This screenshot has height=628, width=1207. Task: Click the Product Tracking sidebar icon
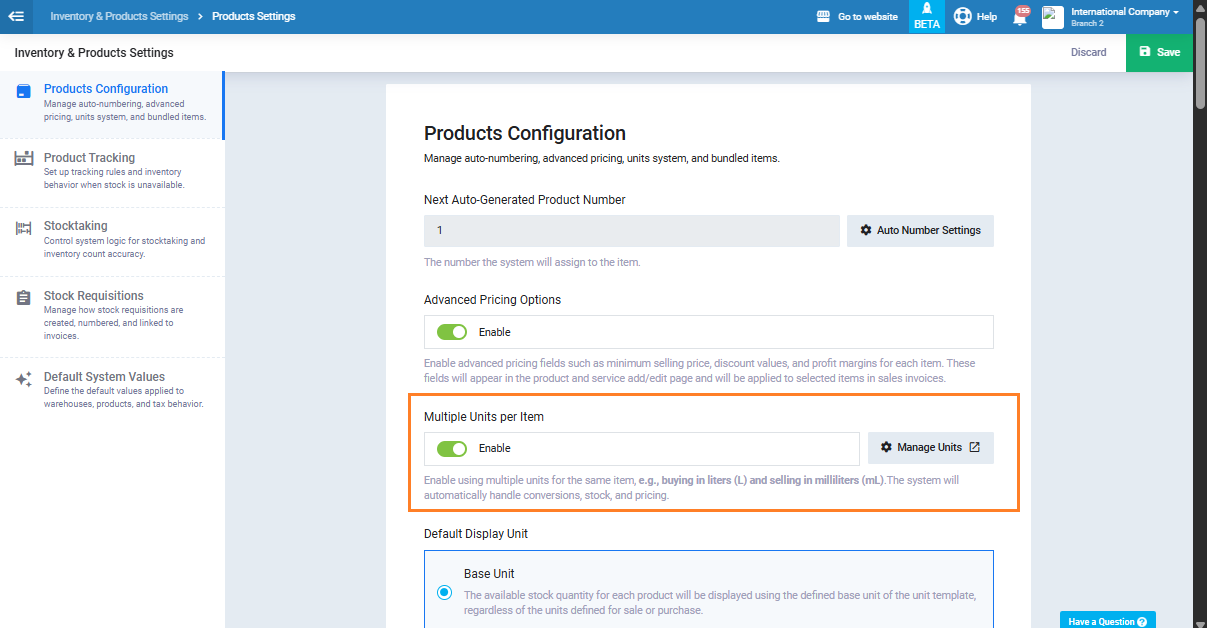click(24, 158)
